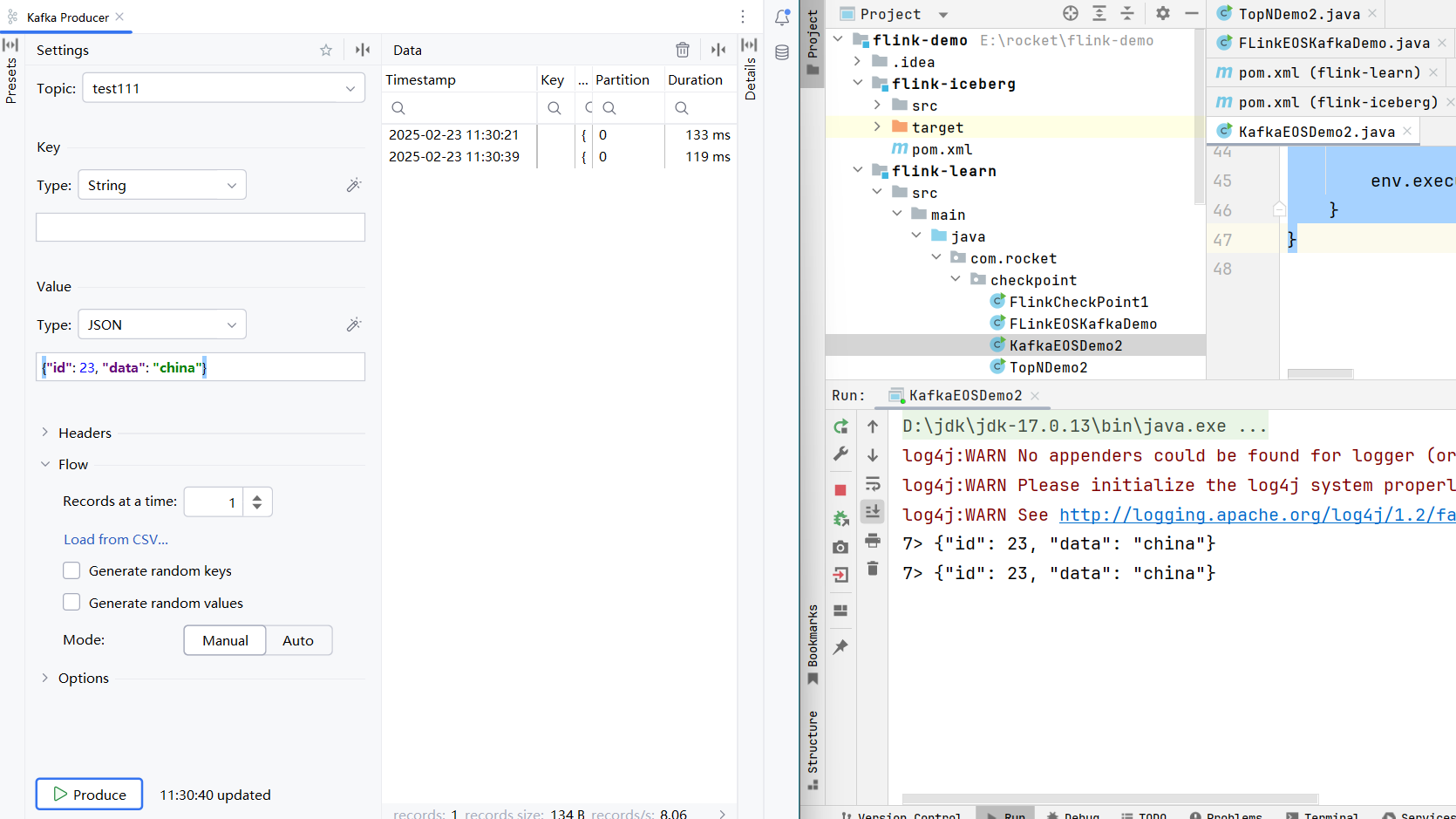
Task: Open the logging.apache.org link in console
Action: point(1257,515)
